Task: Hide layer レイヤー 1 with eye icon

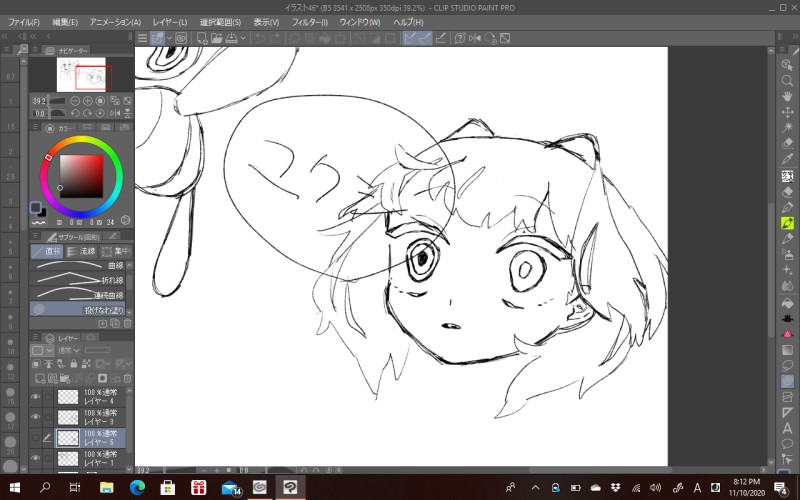Action: point(35,458)
